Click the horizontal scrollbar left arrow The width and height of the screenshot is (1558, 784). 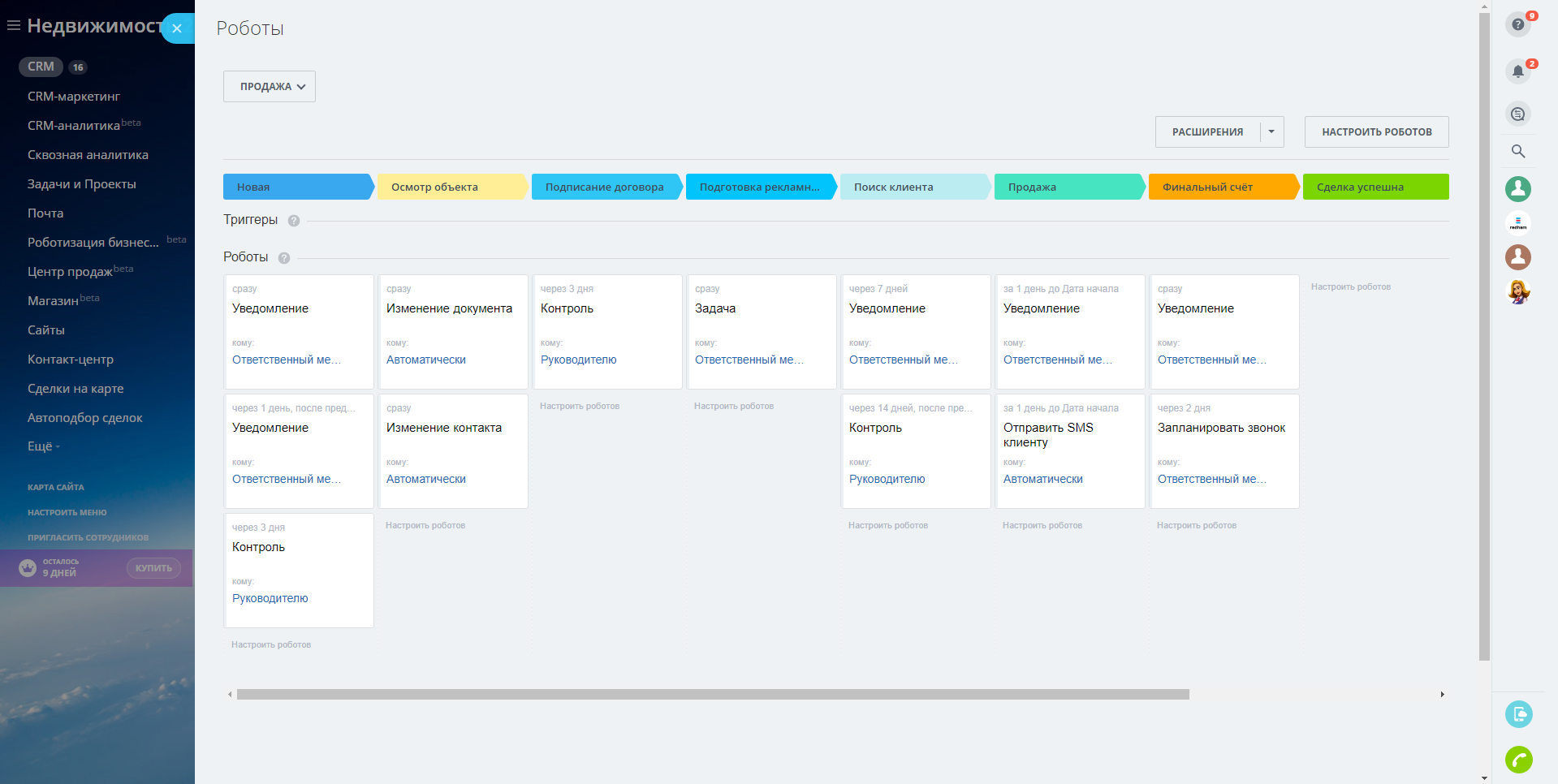(x=230, y=695)
